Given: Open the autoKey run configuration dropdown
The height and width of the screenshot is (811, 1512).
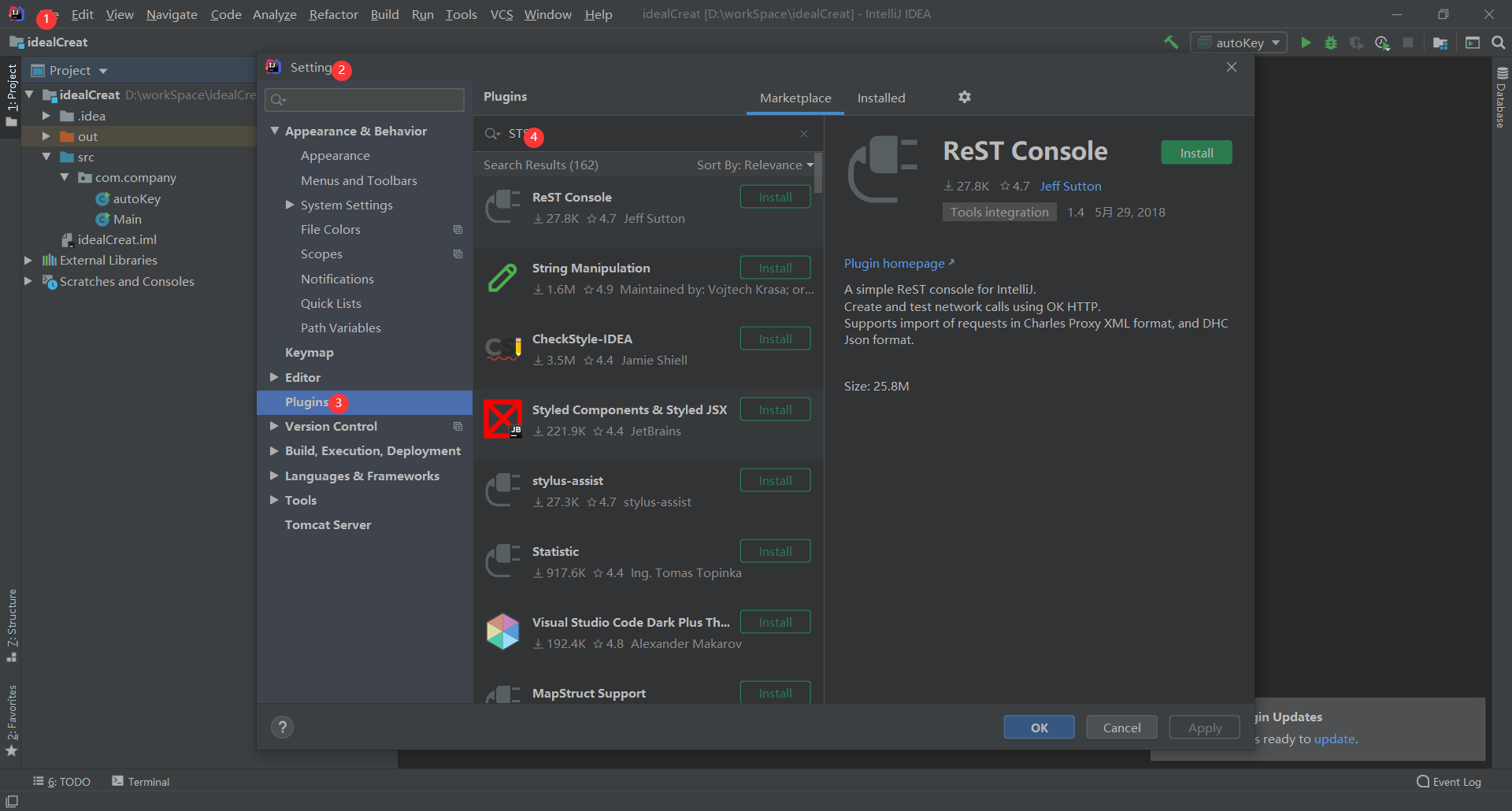Looking at the screenshot, I should click(x=1239, y=43).
